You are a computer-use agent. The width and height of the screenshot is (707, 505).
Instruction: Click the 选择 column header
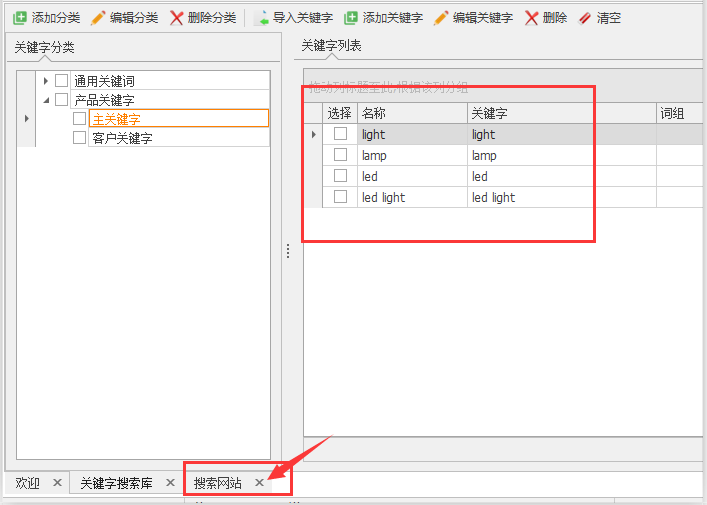click(340, 113)
